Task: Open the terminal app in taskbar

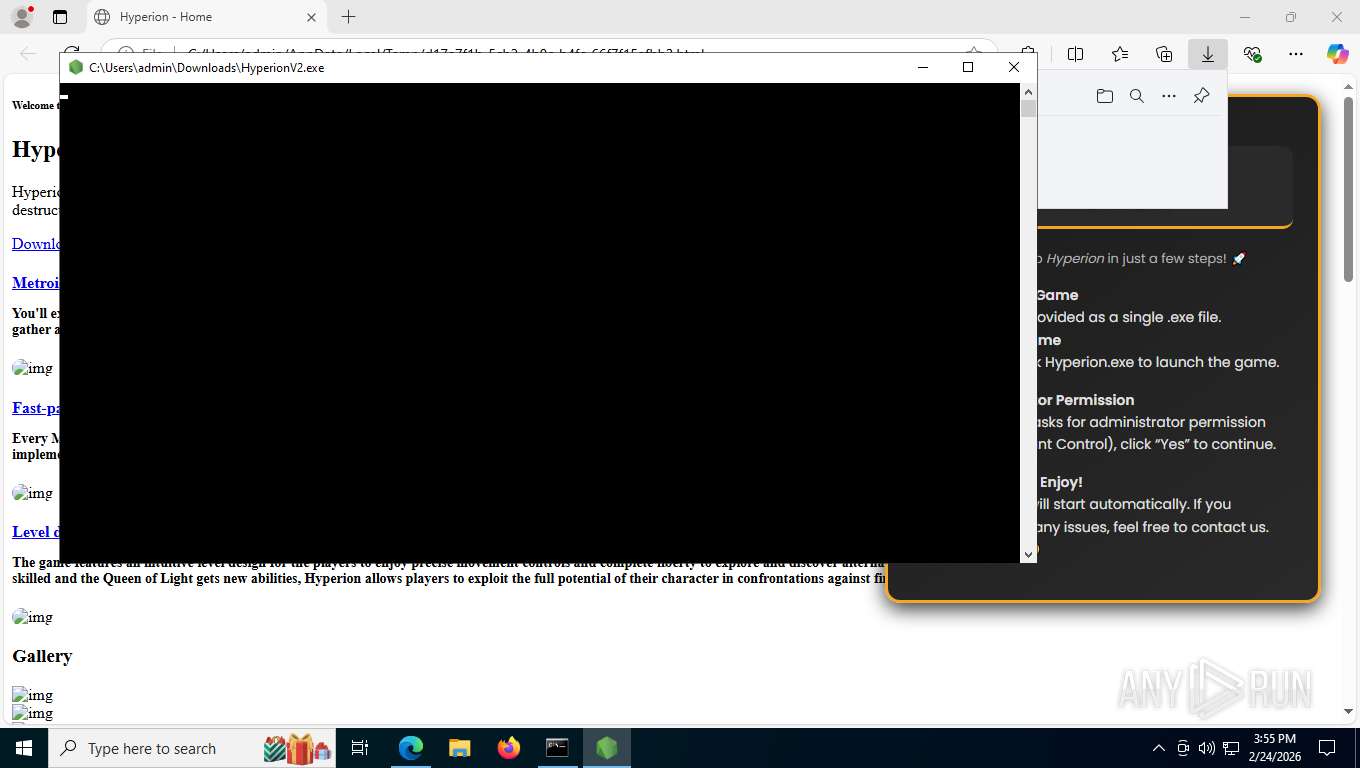Action: [557, 748]
